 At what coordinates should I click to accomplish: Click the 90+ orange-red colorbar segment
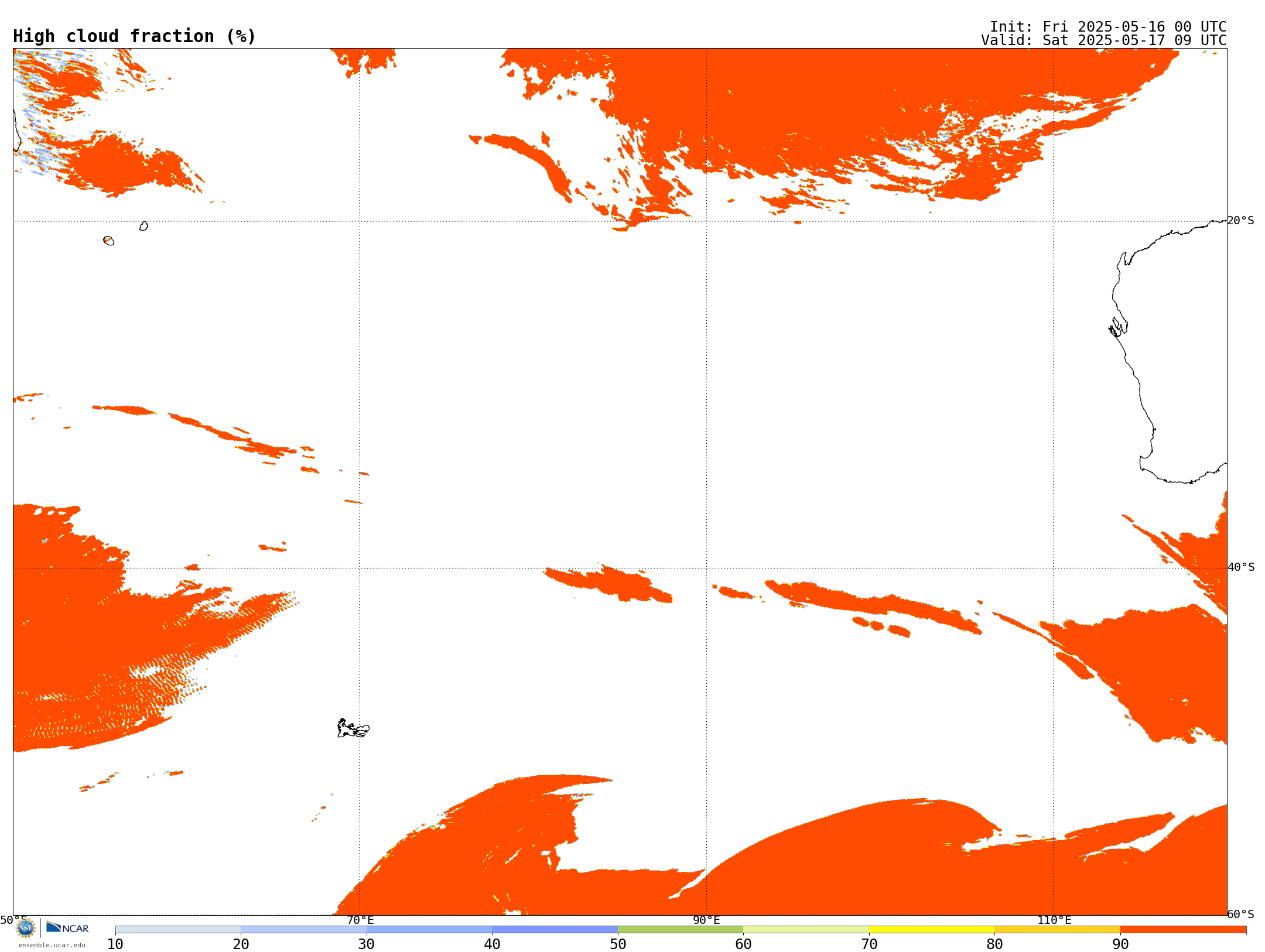point(1183,930)
